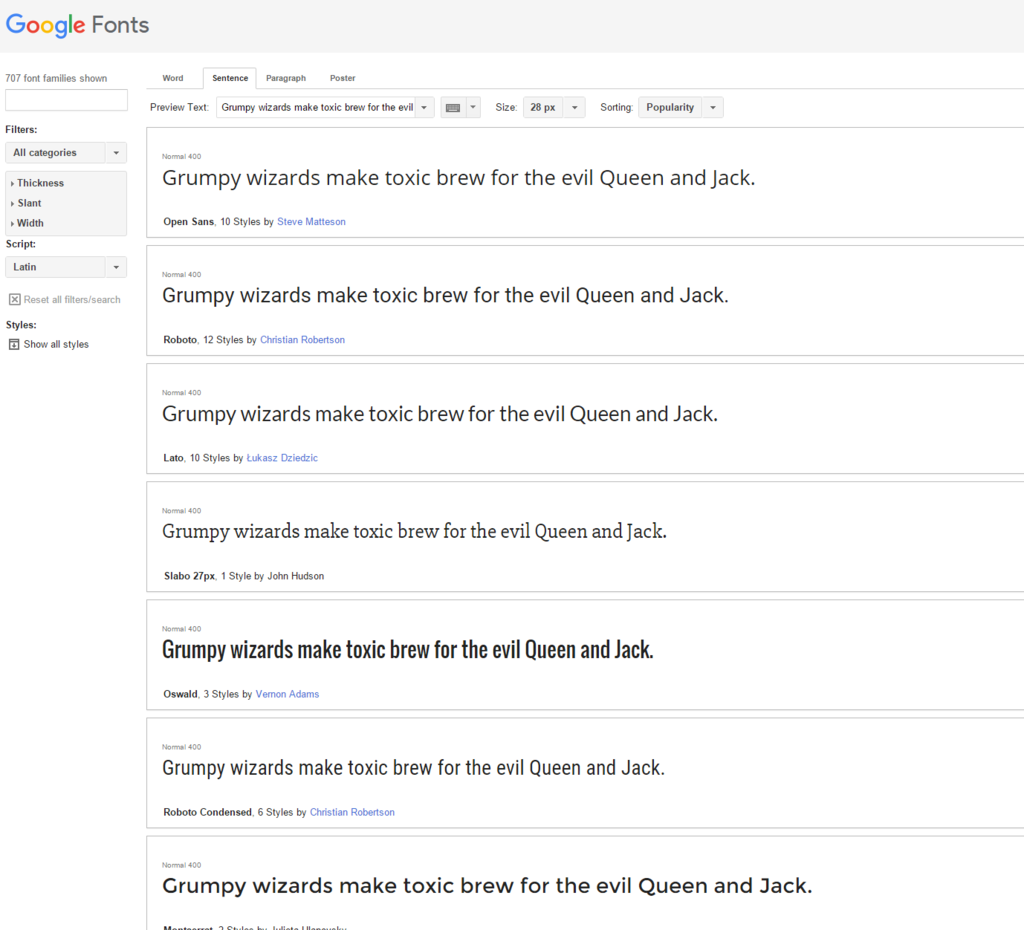Focus the font search box
The image size is (1024, 930).
point(66,100)
